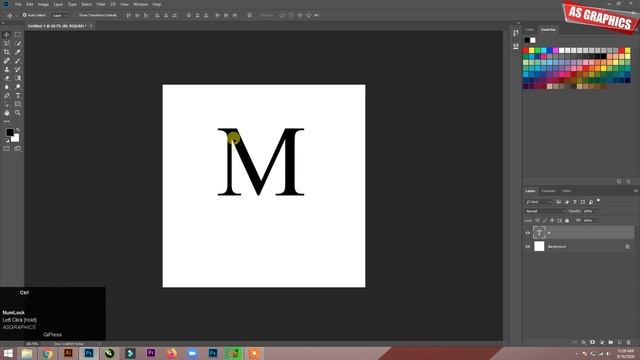This screenshot has height=360, width=640.
Task: Open the Layer menu
Action: [x=58, y=4]
